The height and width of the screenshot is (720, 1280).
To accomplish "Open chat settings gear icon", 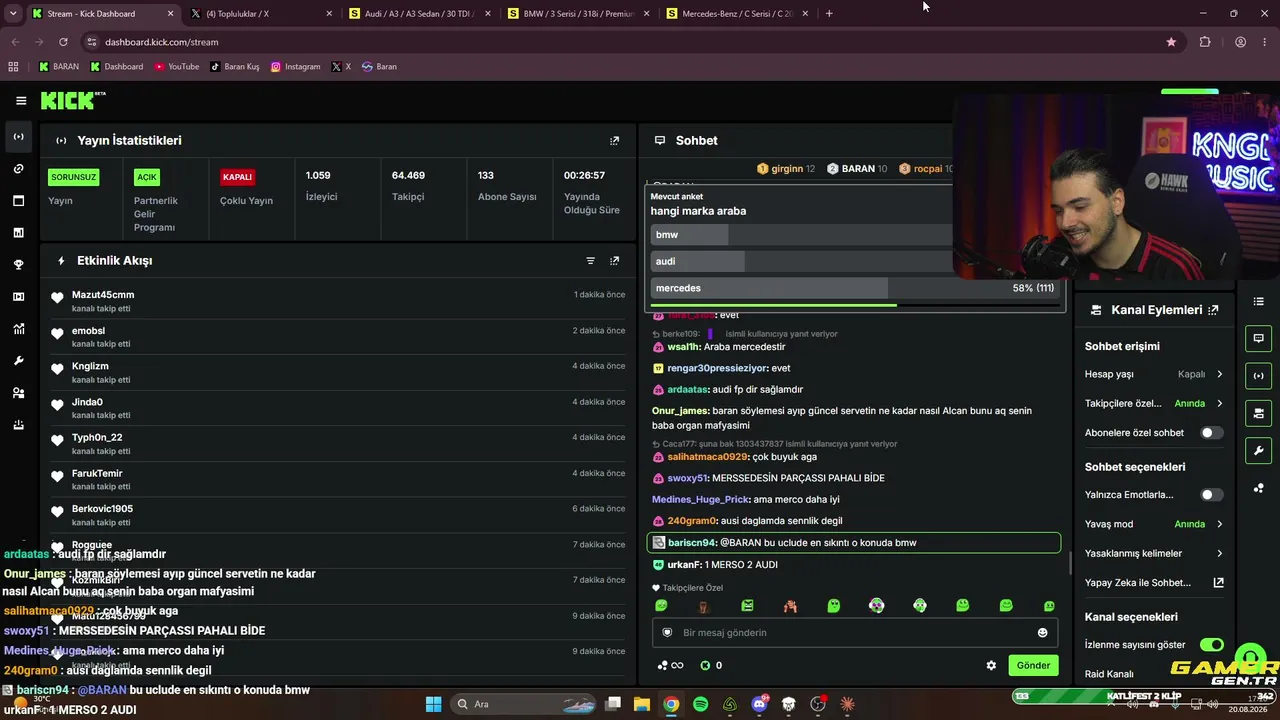I will pyautogui.click(x=991, y=665).
